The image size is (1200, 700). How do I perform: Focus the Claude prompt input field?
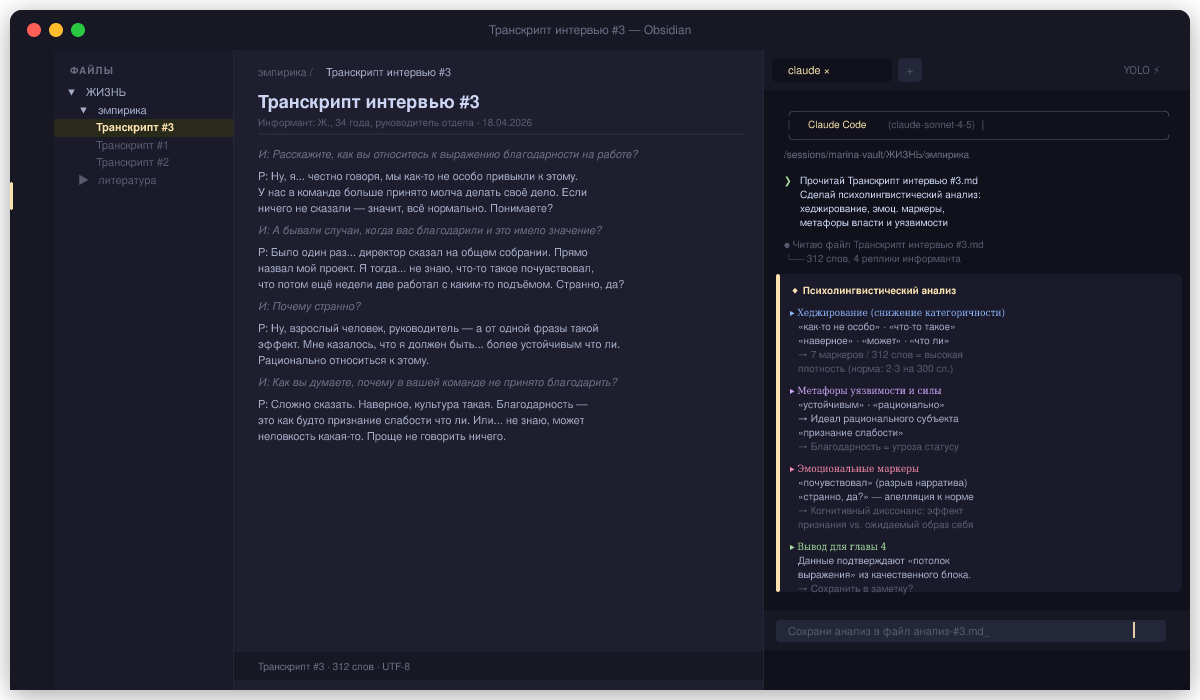[x=970, y=631]
